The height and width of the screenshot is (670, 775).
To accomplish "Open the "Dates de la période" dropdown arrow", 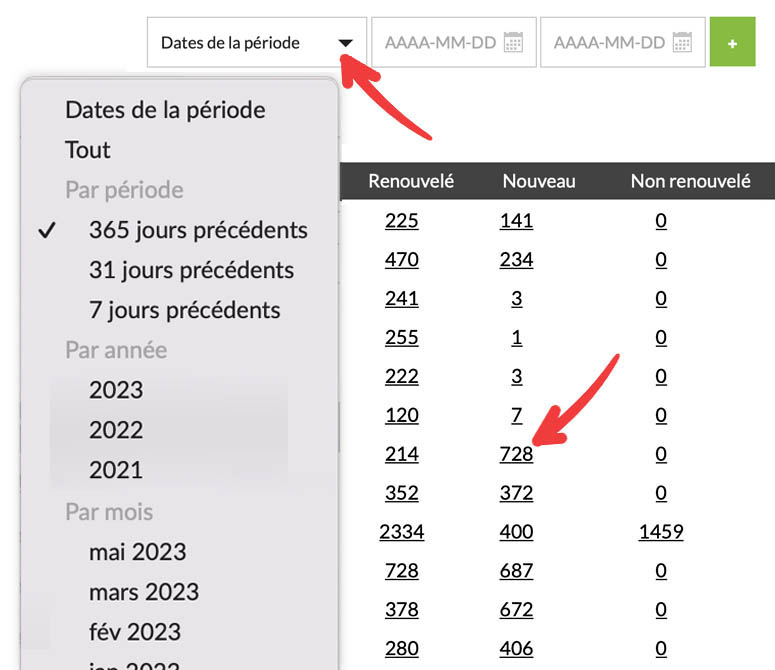I will [x=345, y=43].
